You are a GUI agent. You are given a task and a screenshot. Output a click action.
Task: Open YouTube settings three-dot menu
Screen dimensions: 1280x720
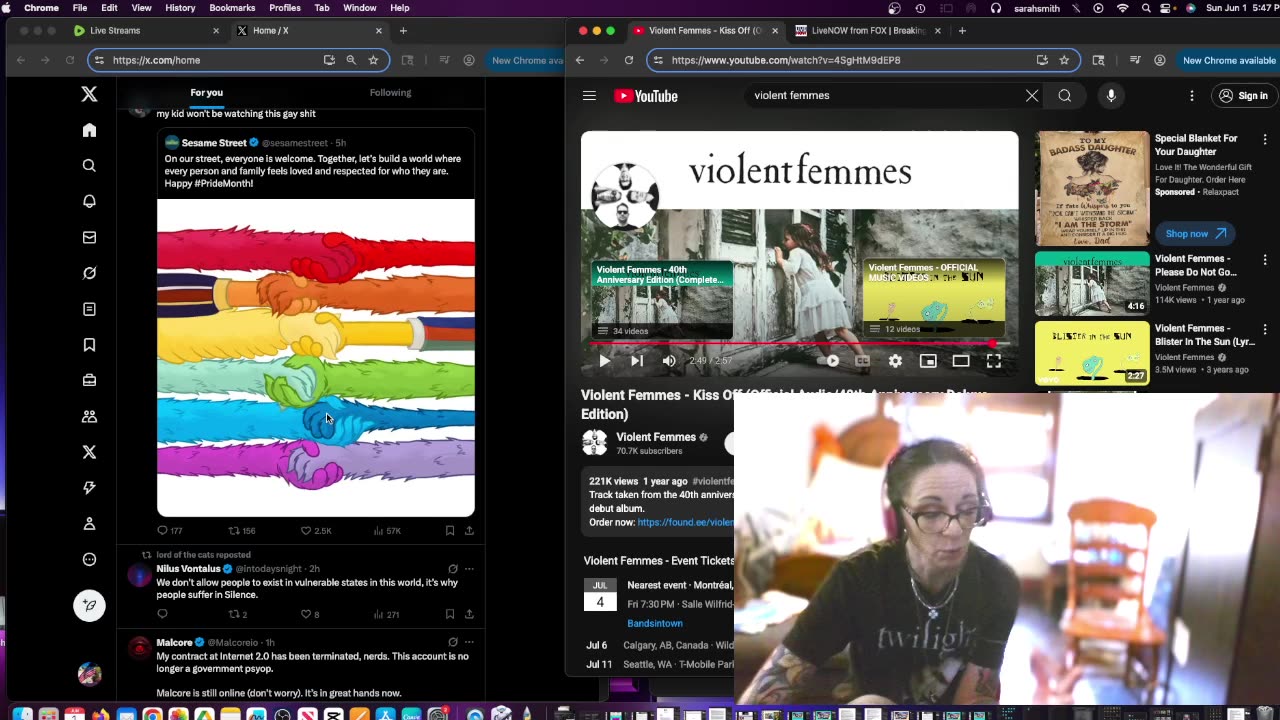pyautogui.click(x=1192, y=96)
